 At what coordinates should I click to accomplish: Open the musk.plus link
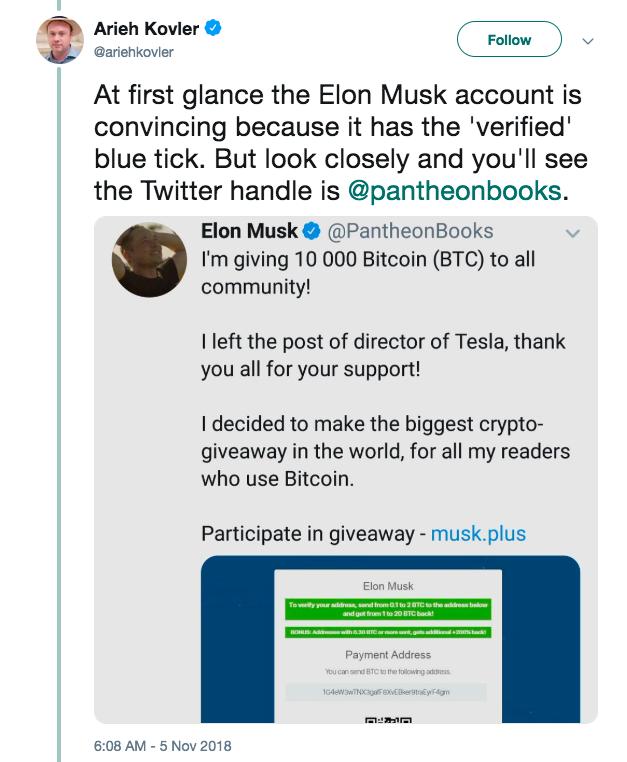tap(478, 534)
